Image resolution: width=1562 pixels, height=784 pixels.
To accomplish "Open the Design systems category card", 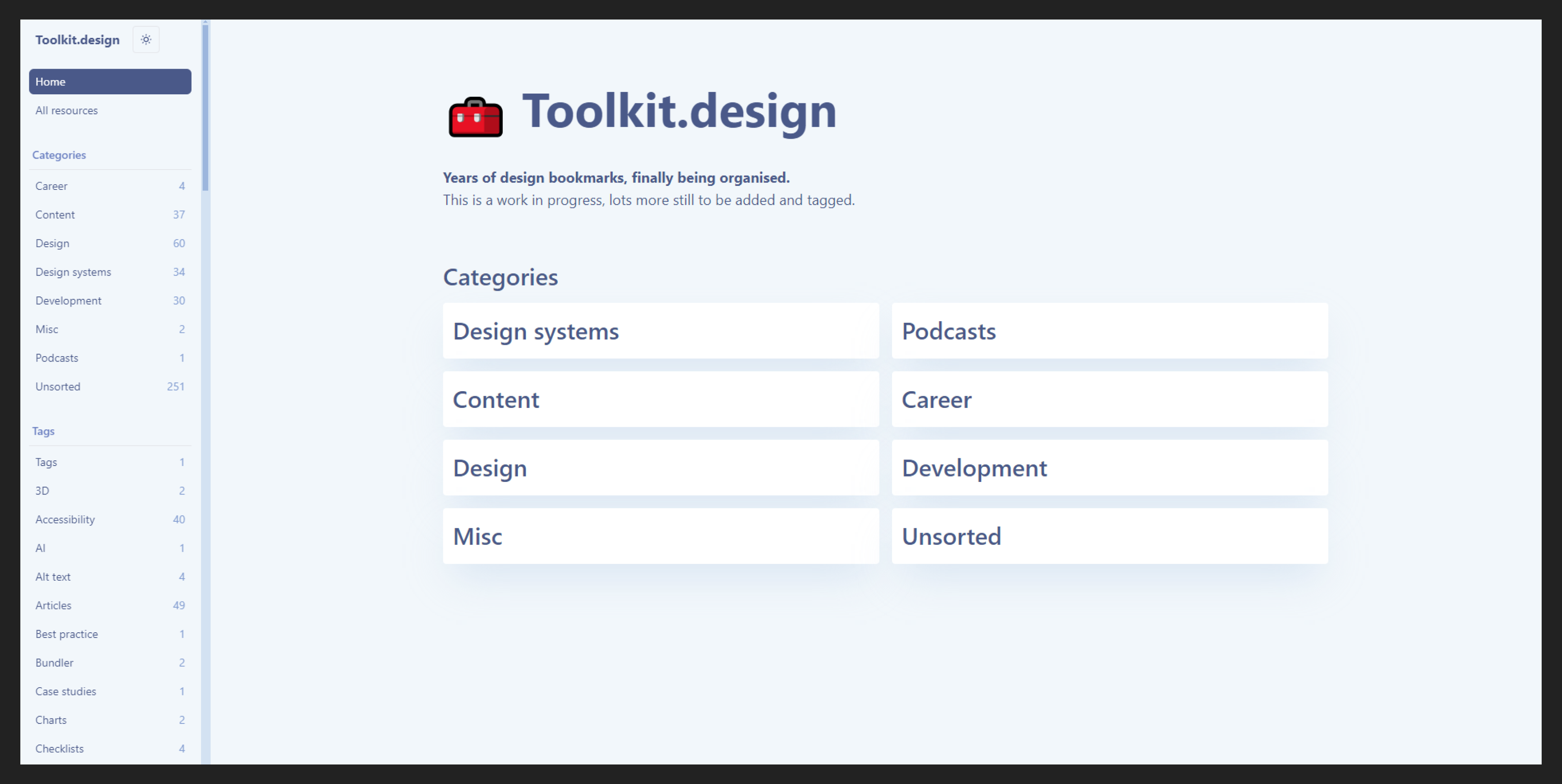I will tap(660, 331).
